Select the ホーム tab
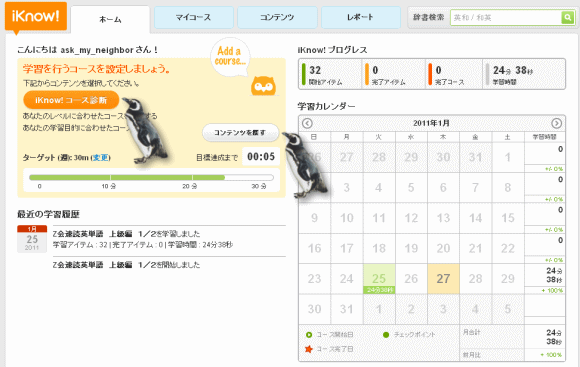The width and height of the screenshot is (580, 367). point(110,19)
